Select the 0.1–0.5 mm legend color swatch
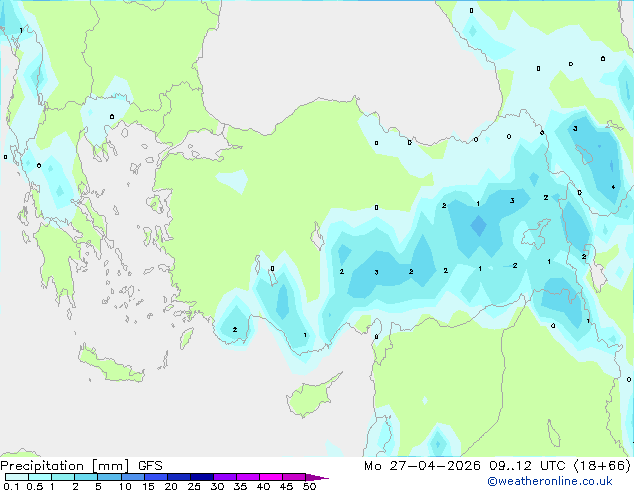This screenshot has height=490, width=634. (x=17, y=477)
